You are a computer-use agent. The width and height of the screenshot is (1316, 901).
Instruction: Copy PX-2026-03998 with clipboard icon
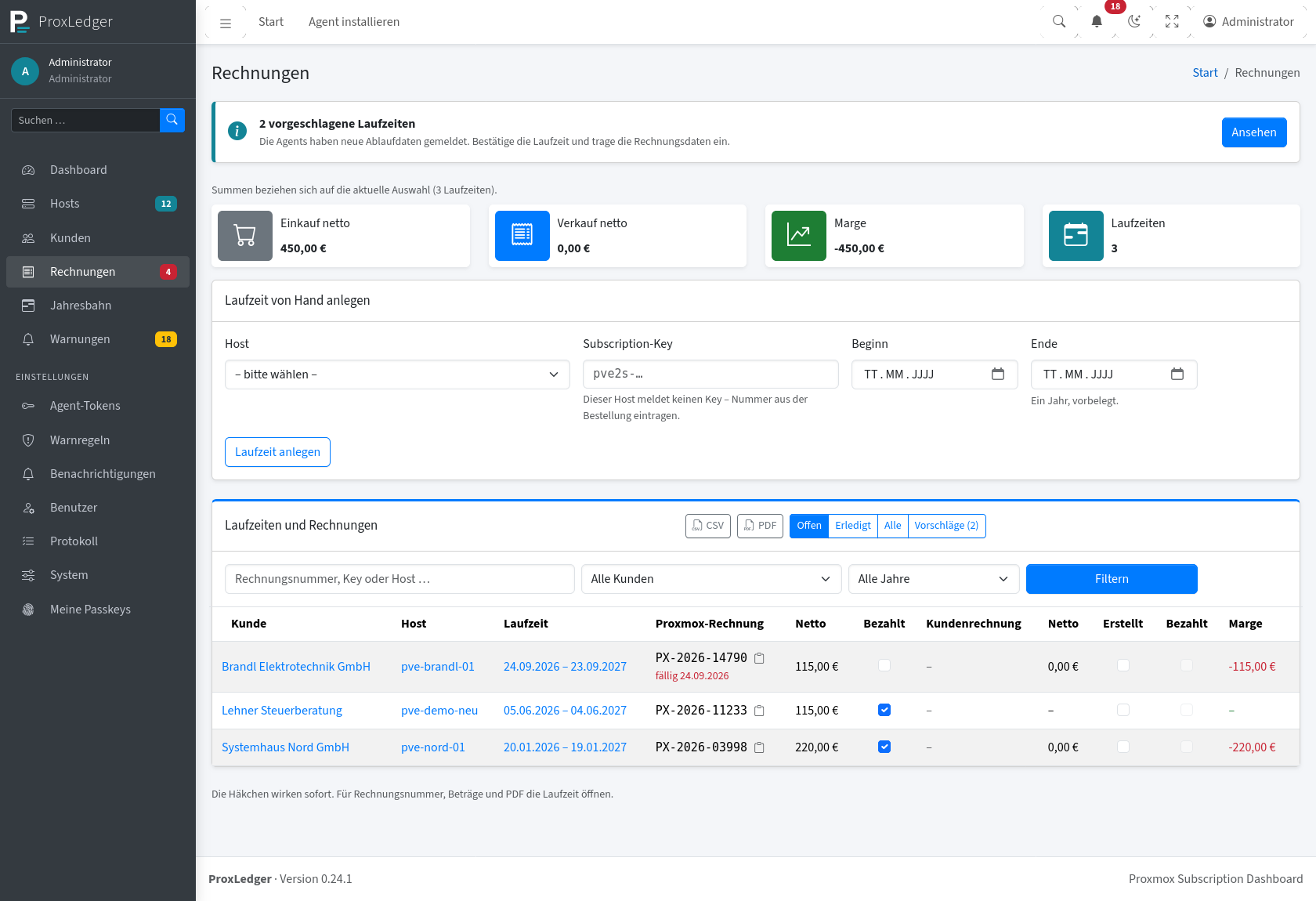[759, 747]
